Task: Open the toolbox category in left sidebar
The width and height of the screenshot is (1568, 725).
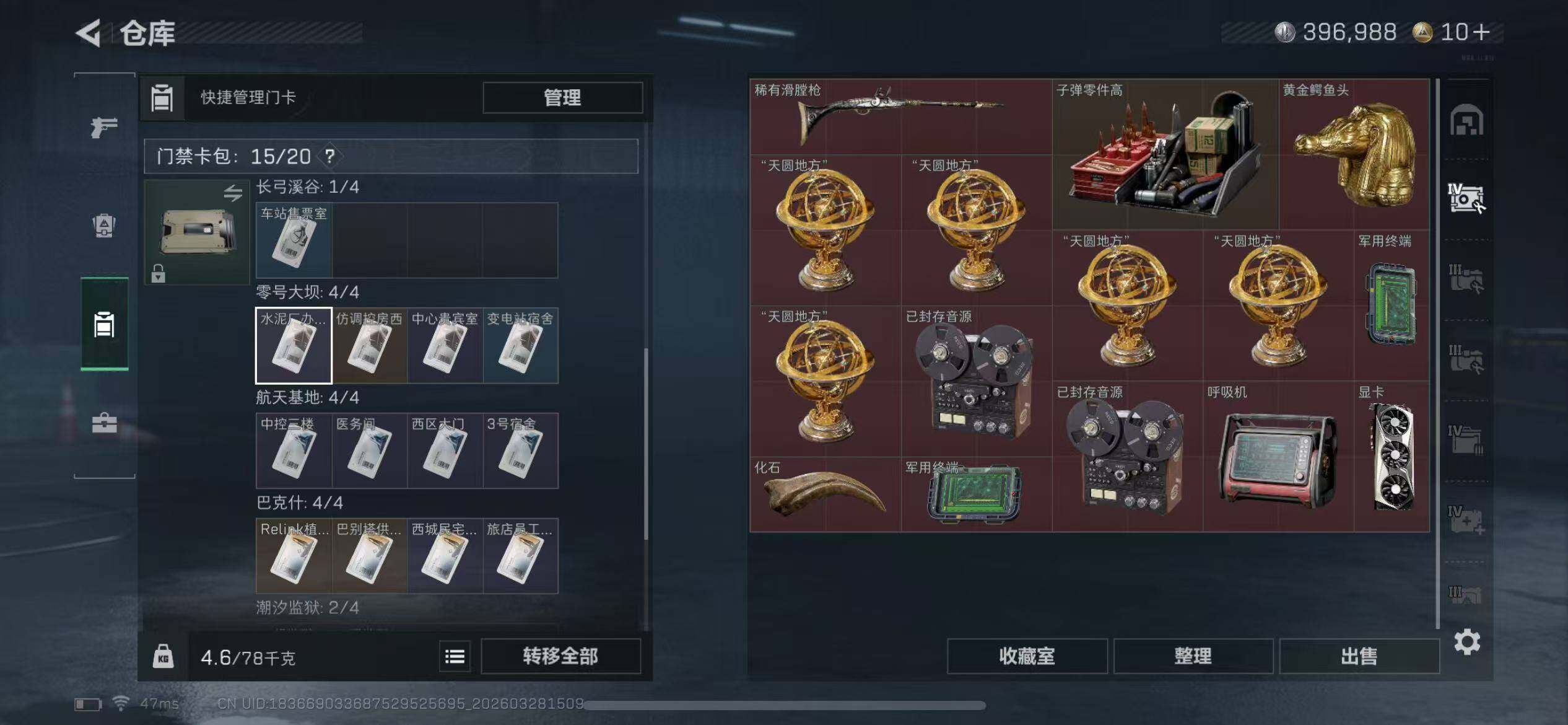Action: tap(104, 423)
